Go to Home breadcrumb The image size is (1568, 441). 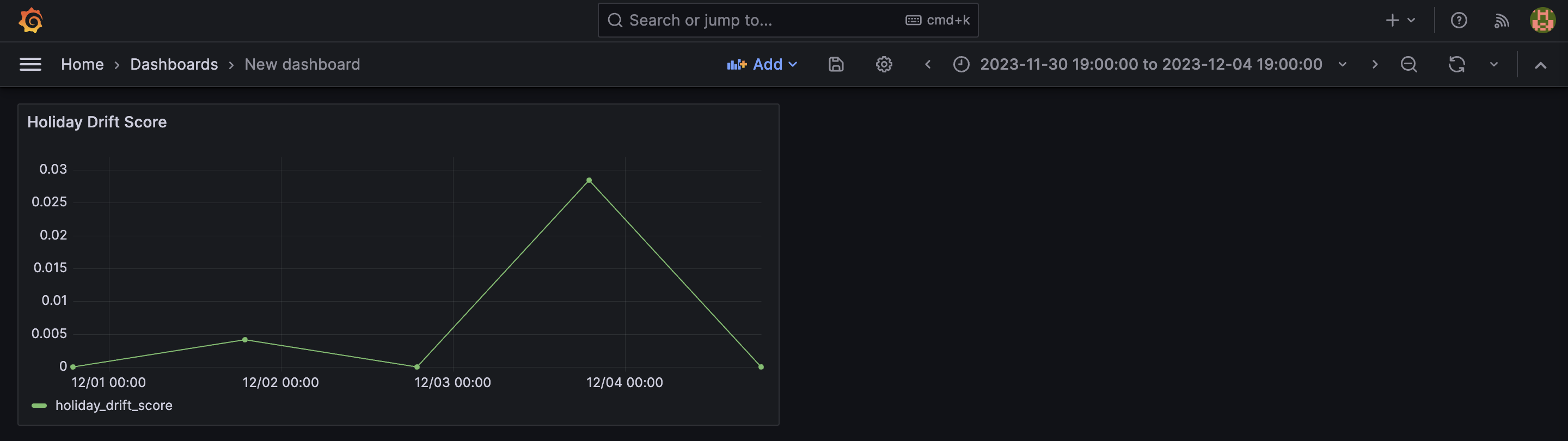coord(82,65)
